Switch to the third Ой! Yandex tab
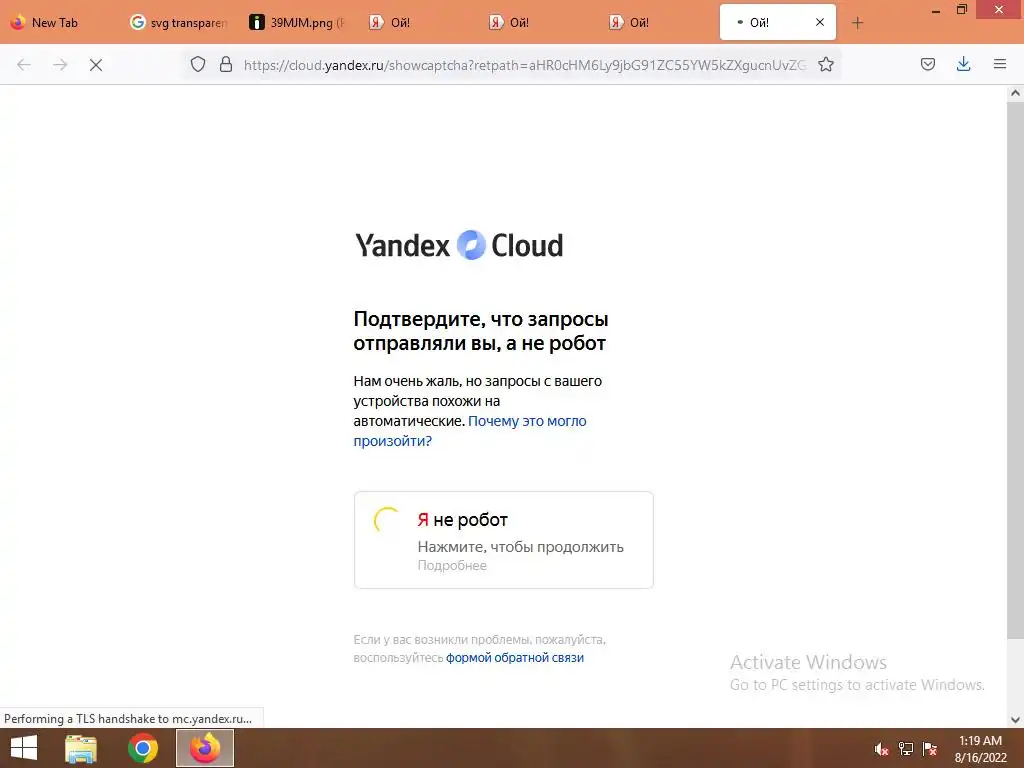Viewport: 1024px width, 768px height. click(658, 23)
